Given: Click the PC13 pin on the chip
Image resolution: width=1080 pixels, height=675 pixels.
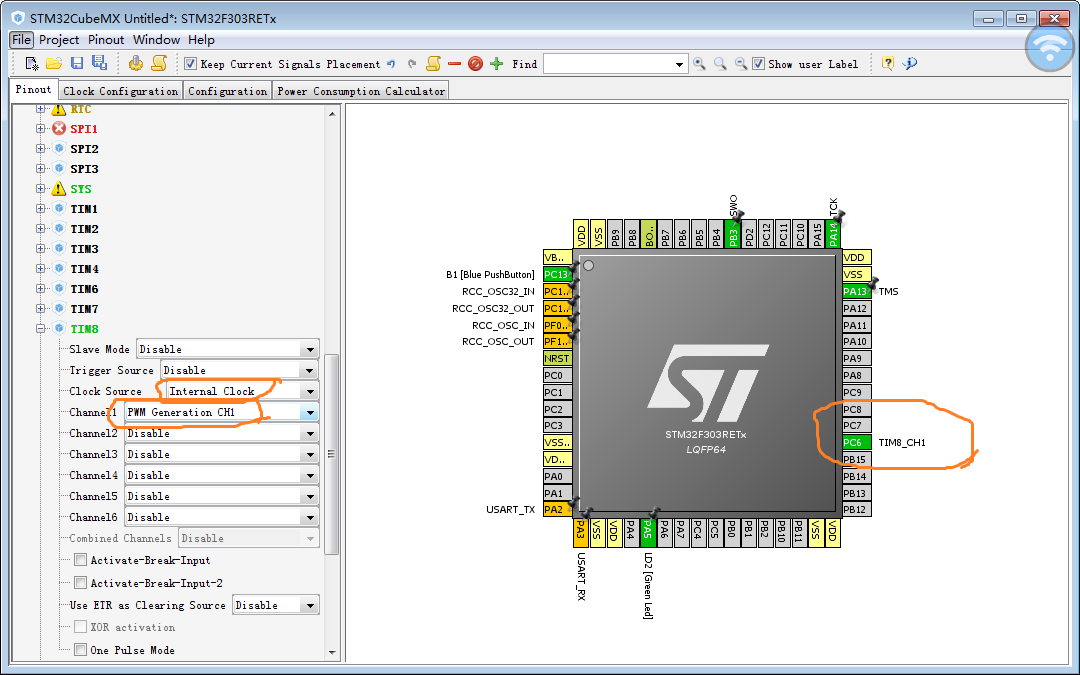Looking at the screenshot, I should (557, 274).
